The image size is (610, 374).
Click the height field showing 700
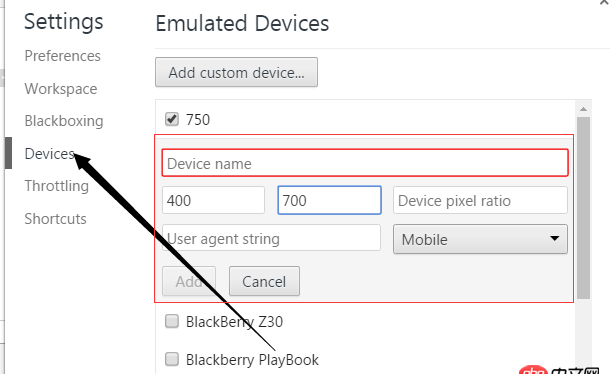coord(329,200)
